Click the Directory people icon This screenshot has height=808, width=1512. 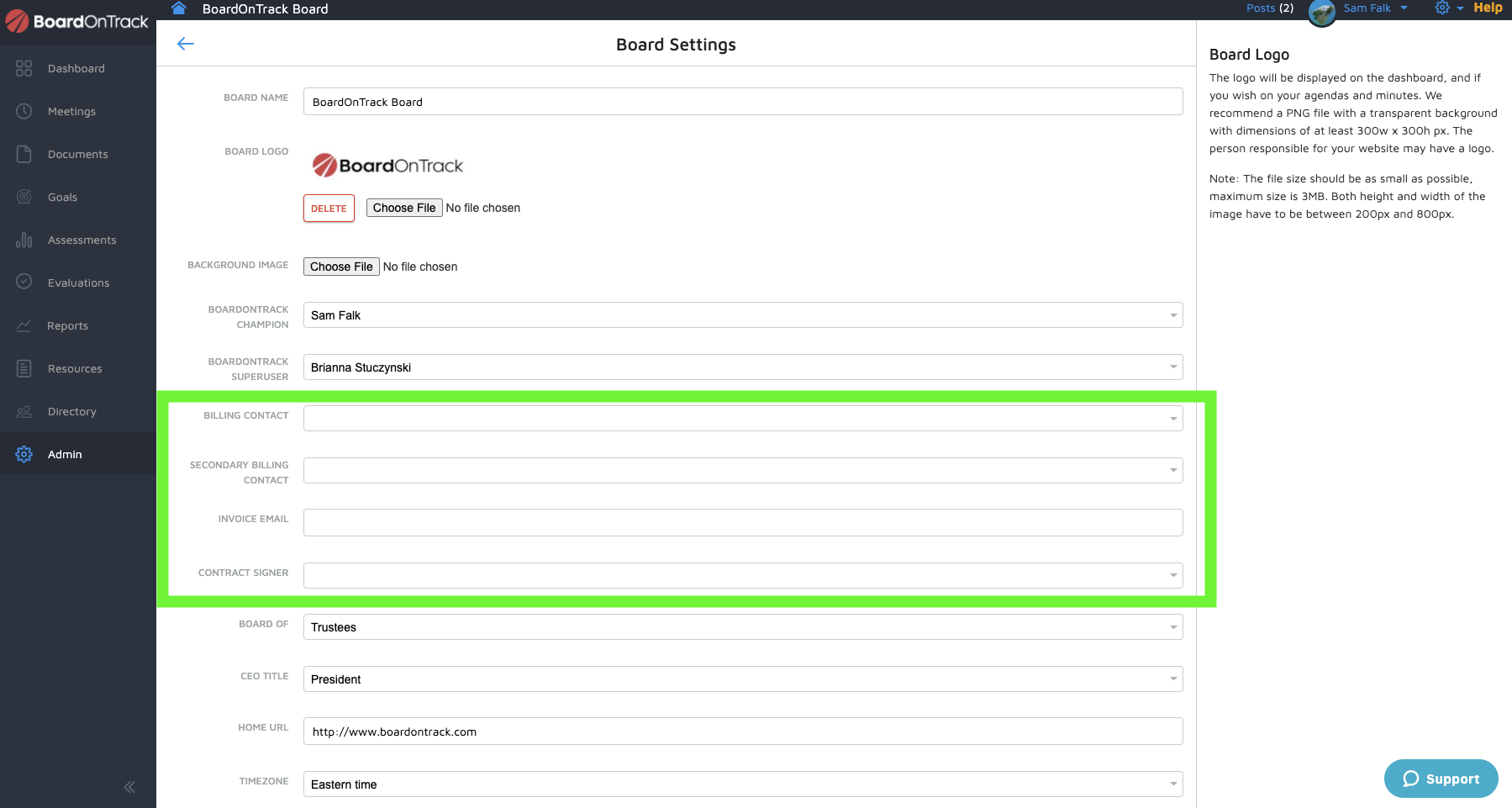[24, 411]
